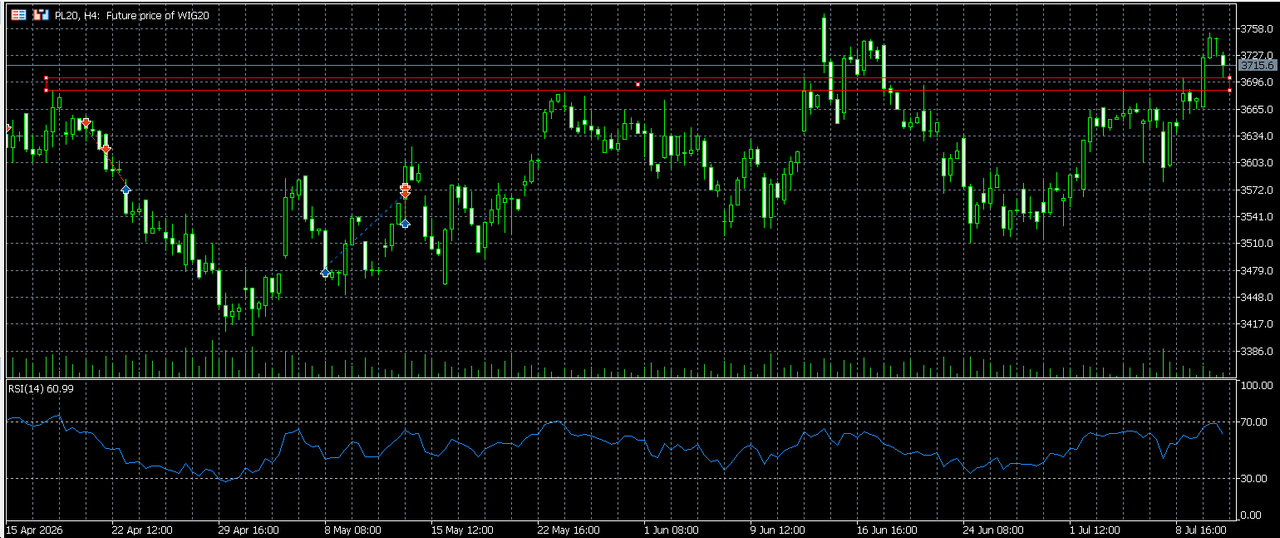Click RSI scale value 70.00
The width and height of the screenshot is (1280, 538).
coord(1256,423)
